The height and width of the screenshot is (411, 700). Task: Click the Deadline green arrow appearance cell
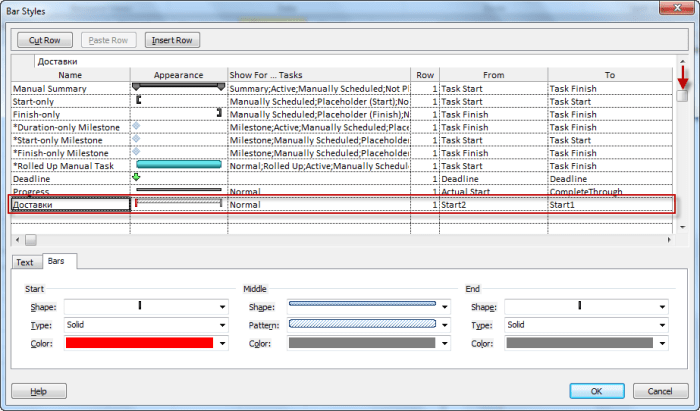click(178, 178)
